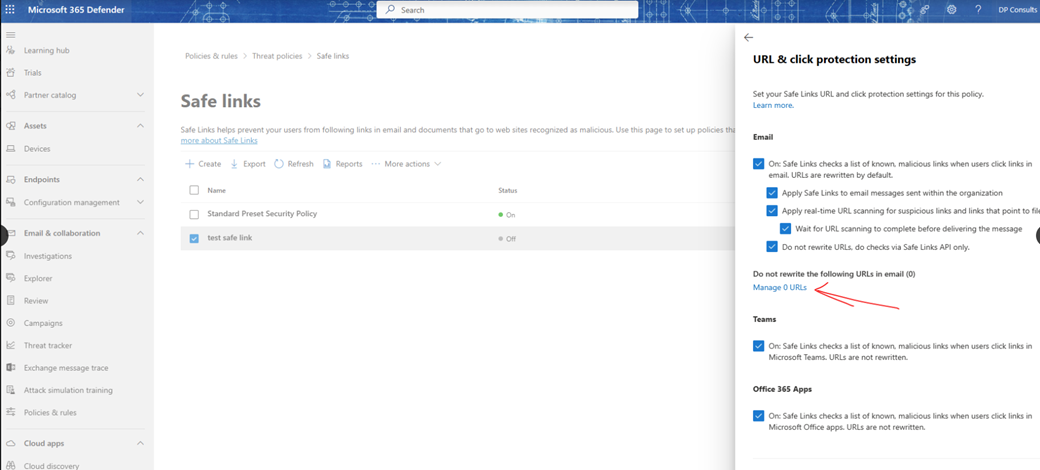The height and width of the screenshot is (470, 1040).
Task: Toggle Apply Safe Links within organization checkbox
Action: pos(771,193)
